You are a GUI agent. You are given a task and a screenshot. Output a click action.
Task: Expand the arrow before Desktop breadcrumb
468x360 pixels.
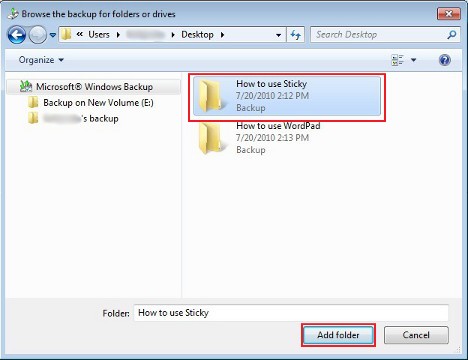click(173, 35)
